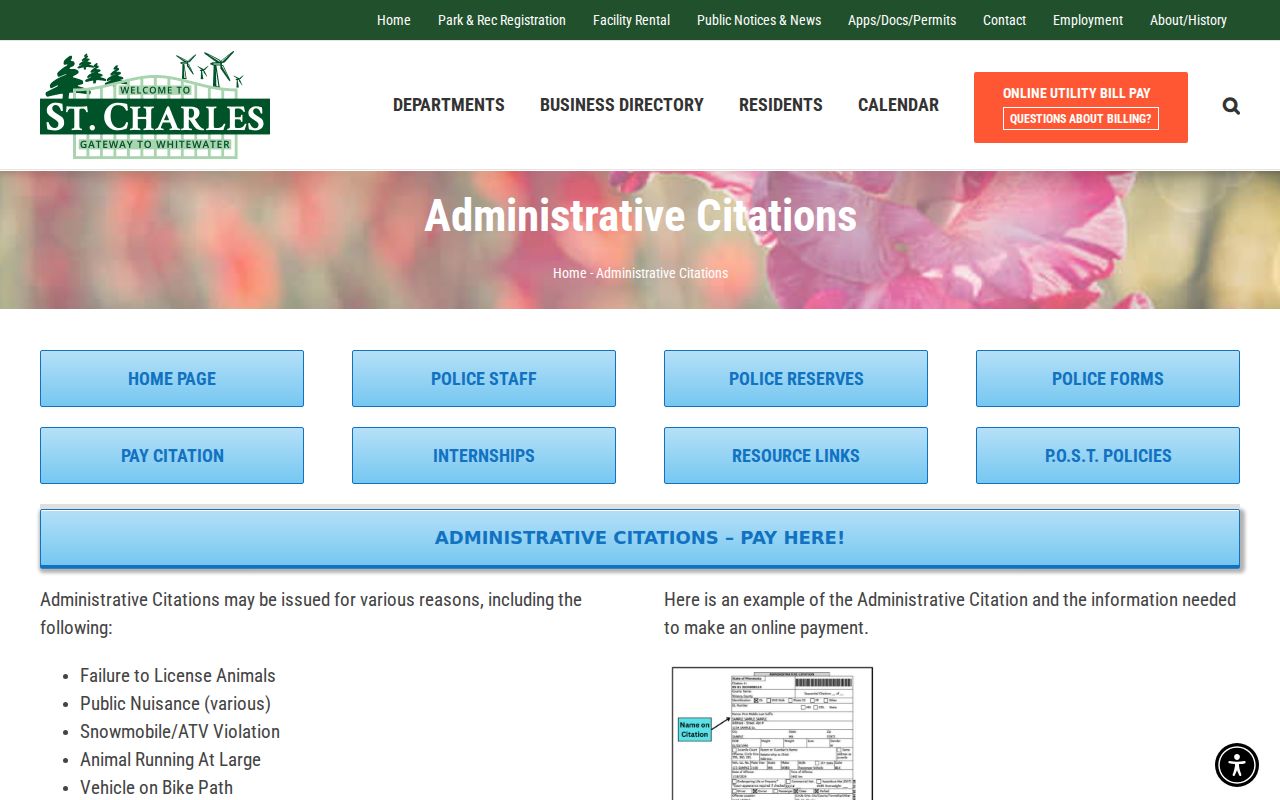Go to Employment page

pos(1088,20)
